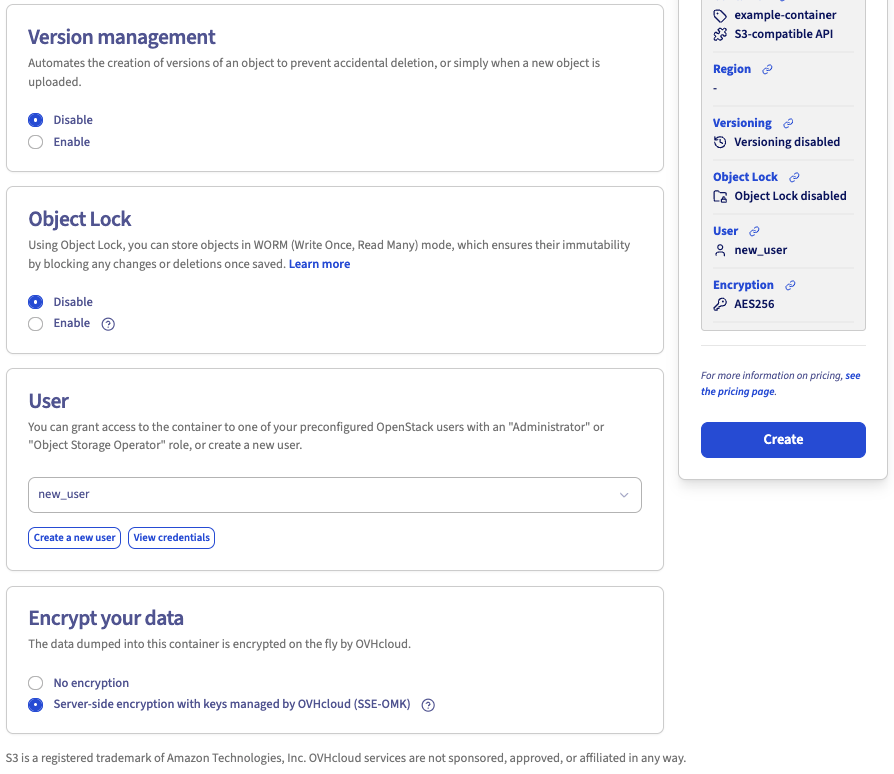Click the Version management section heading
The height and width of the screenshot is (774, 894).
click(121, 37)
